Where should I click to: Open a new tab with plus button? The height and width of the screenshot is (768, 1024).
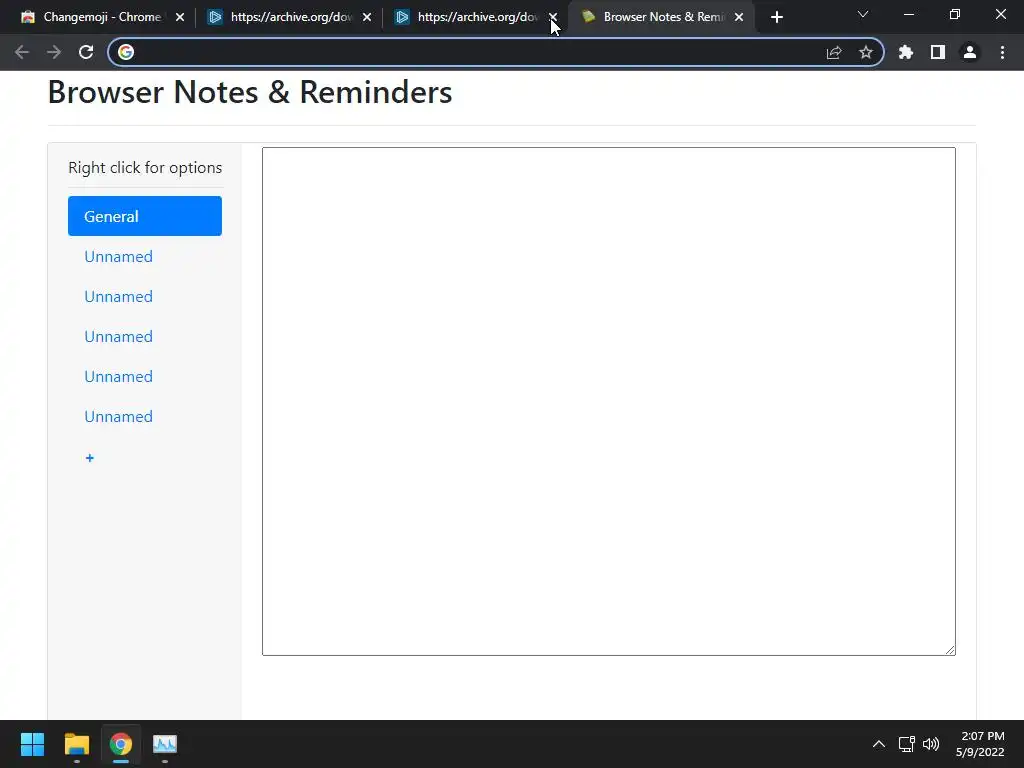[x=776, y=17]
